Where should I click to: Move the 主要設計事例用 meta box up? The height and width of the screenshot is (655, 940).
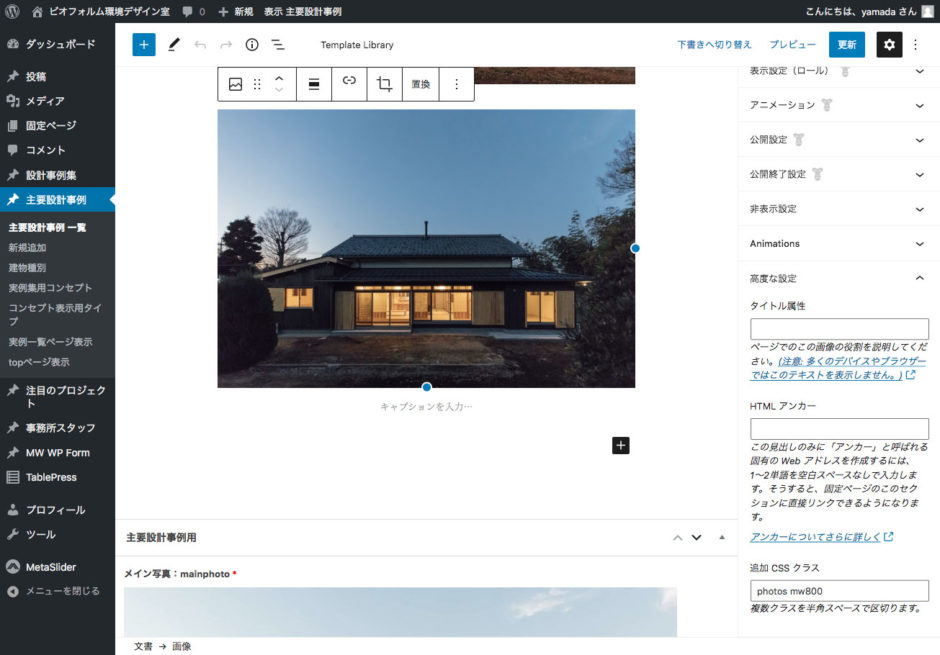point(677,538)
